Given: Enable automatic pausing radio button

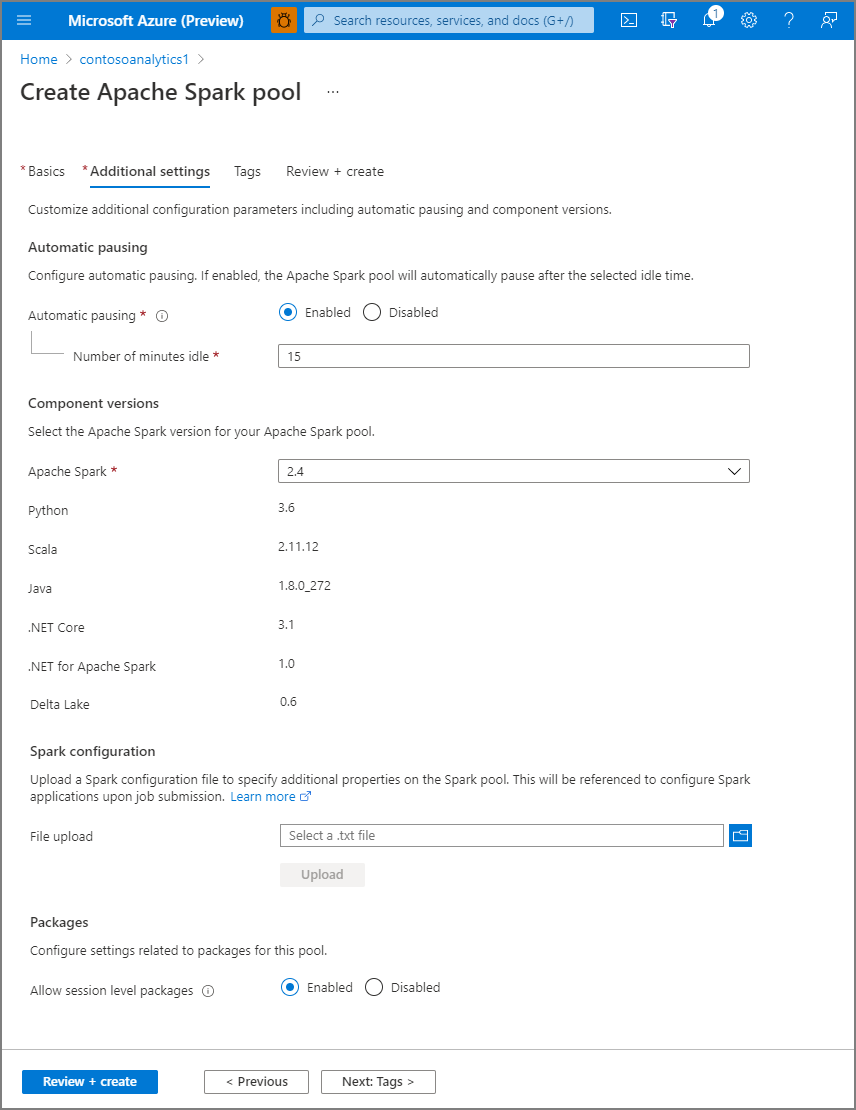Looking at the screenshot, I should coord(287,312).
